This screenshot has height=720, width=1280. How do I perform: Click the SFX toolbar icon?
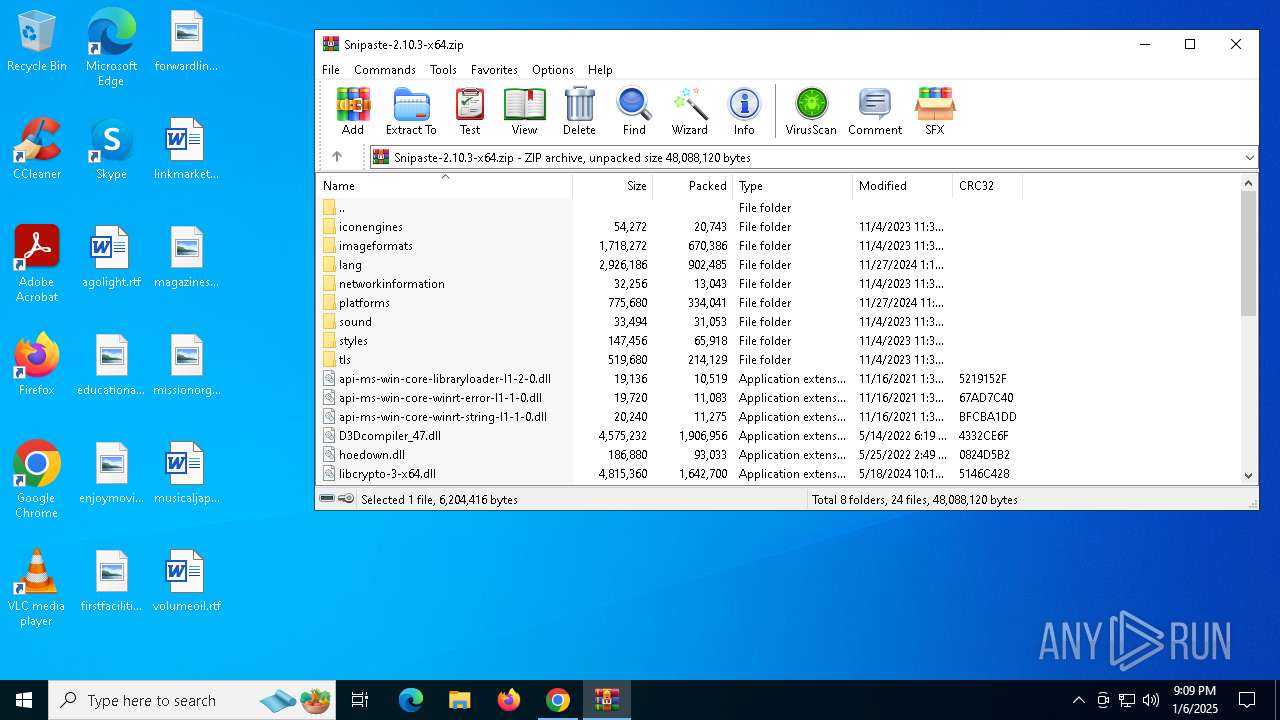click(935, 111)
